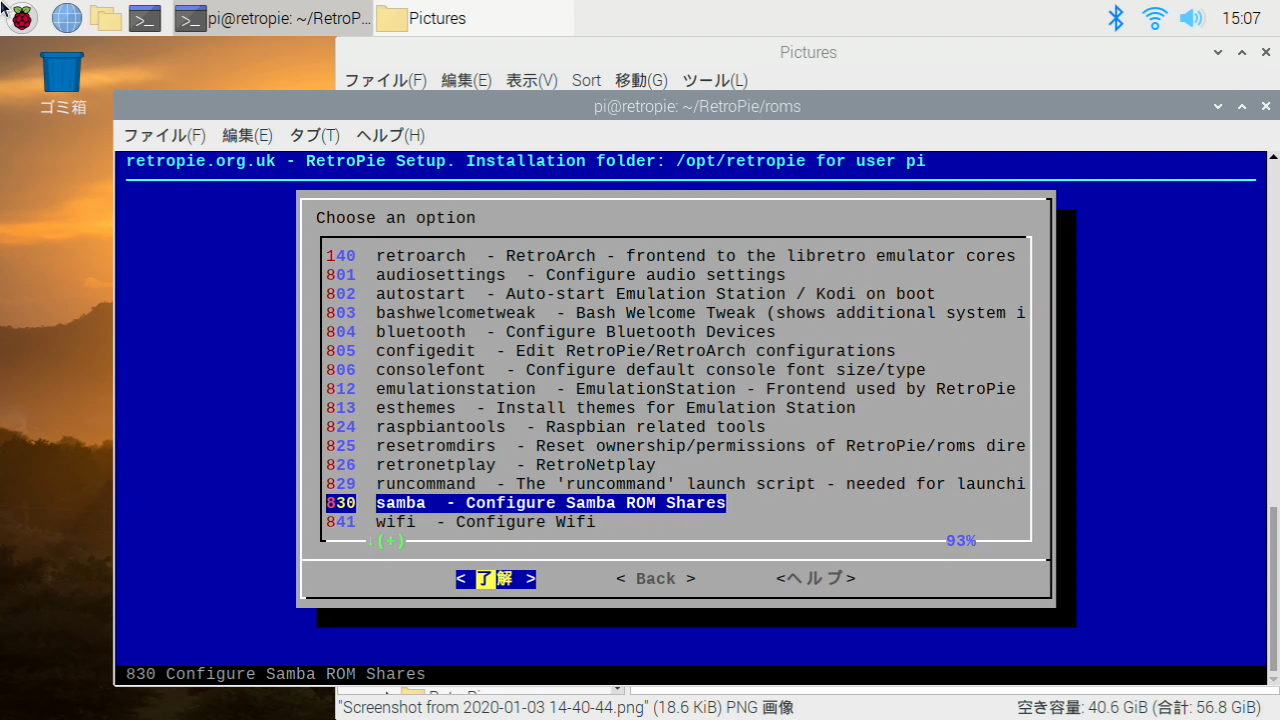The height and width of the screenshot is (720, 1280).
Task: Open the Wi-Fi network tray icon
Action: coord(1155,17)
